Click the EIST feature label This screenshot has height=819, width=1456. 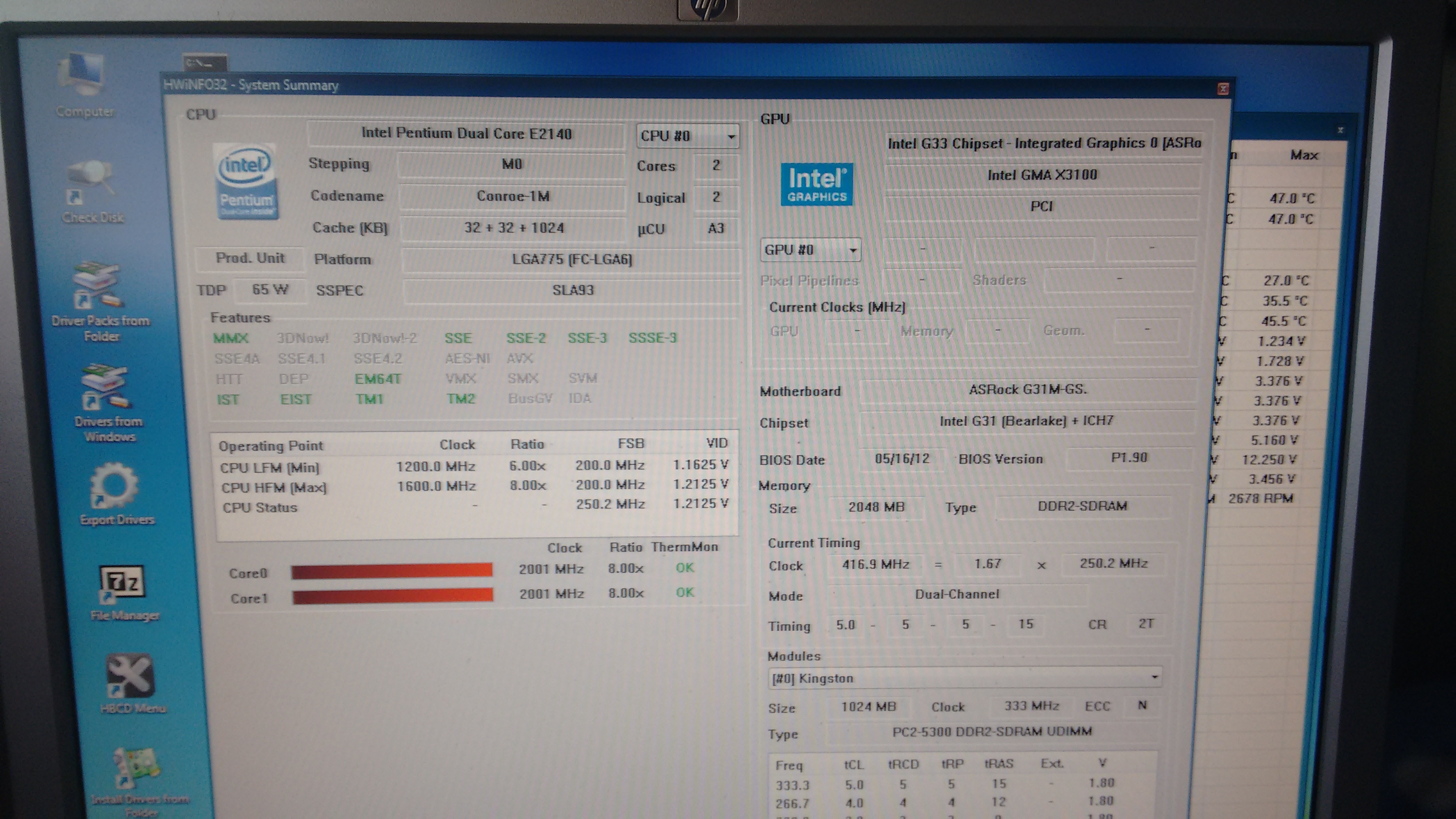click(296, 400)
